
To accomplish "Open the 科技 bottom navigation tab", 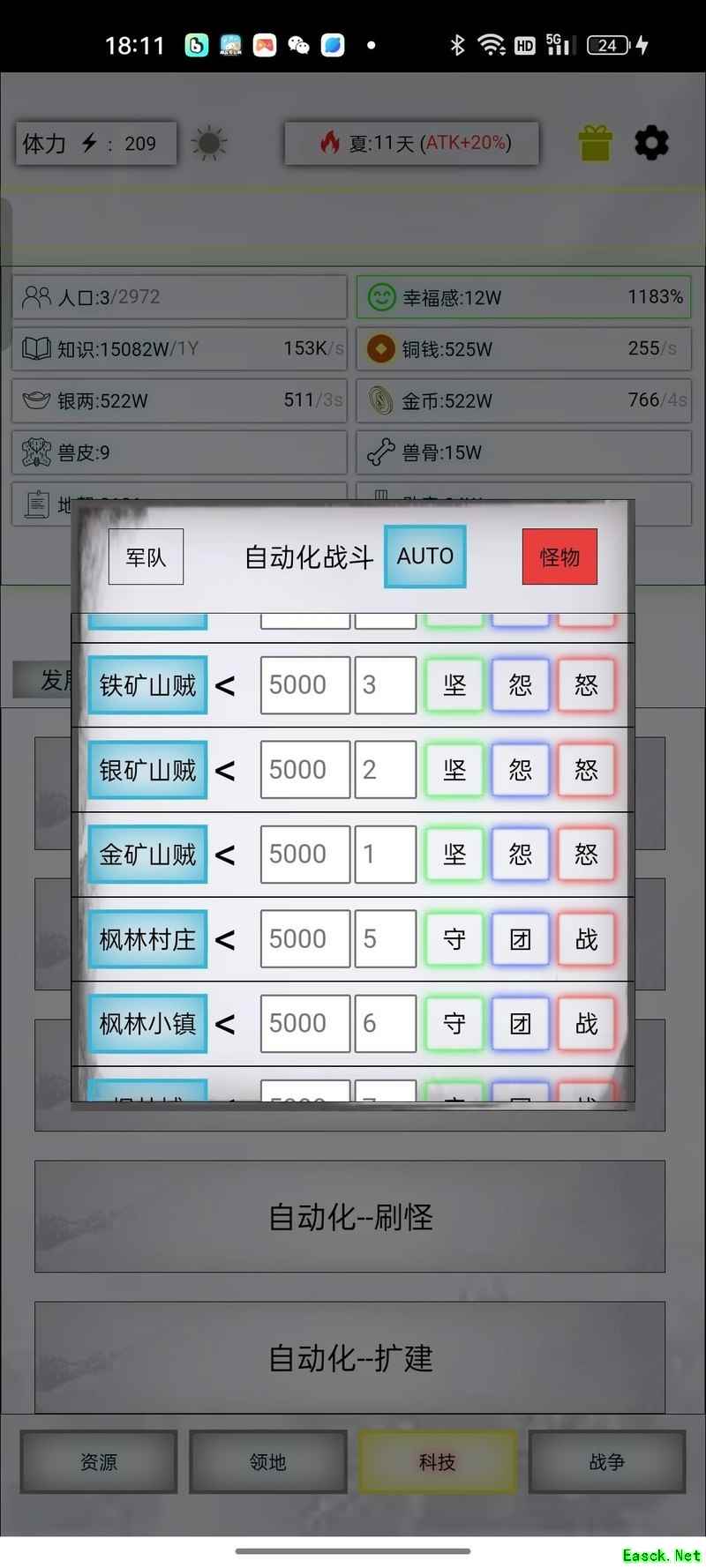I will click(x=438, y=1462).
